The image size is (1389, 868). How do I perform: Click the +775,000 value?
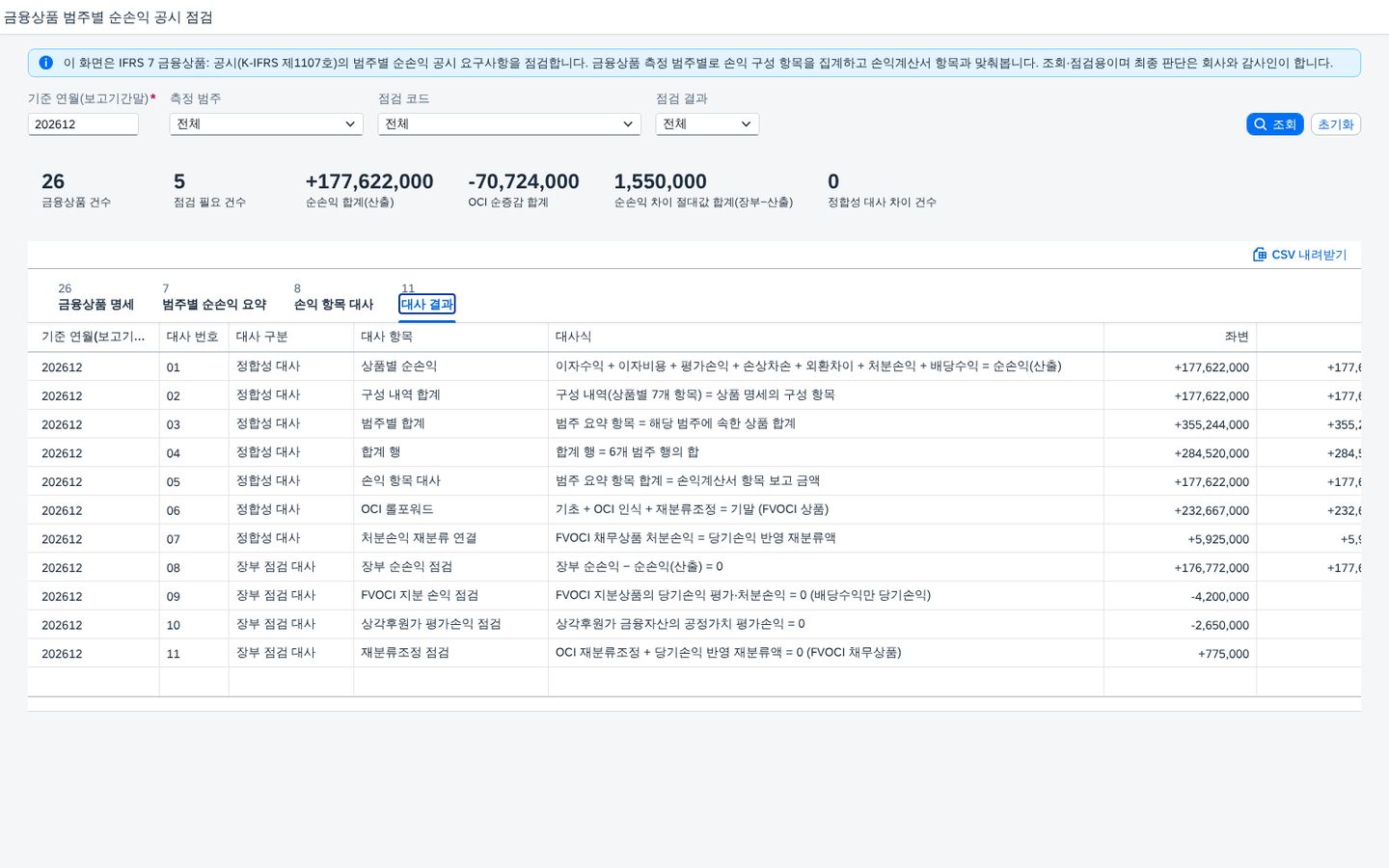(x=1224, y=654)
